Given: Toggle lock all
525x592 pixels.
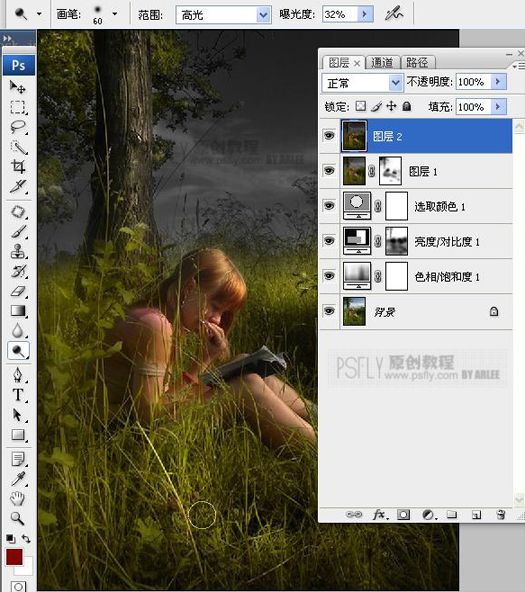Looking at the screenshot, I should coord(406,106).
